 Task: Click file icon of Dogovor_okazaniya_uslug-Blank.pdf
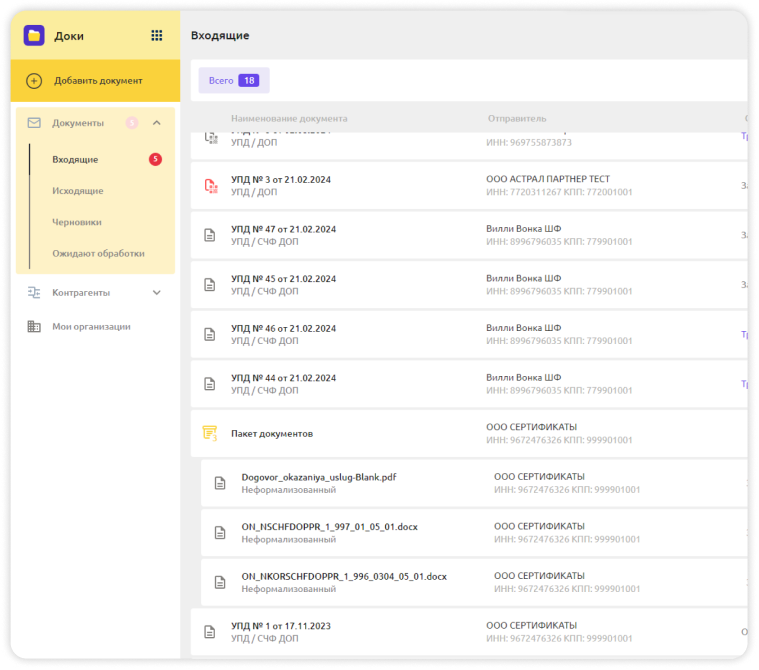pos(220,483)
